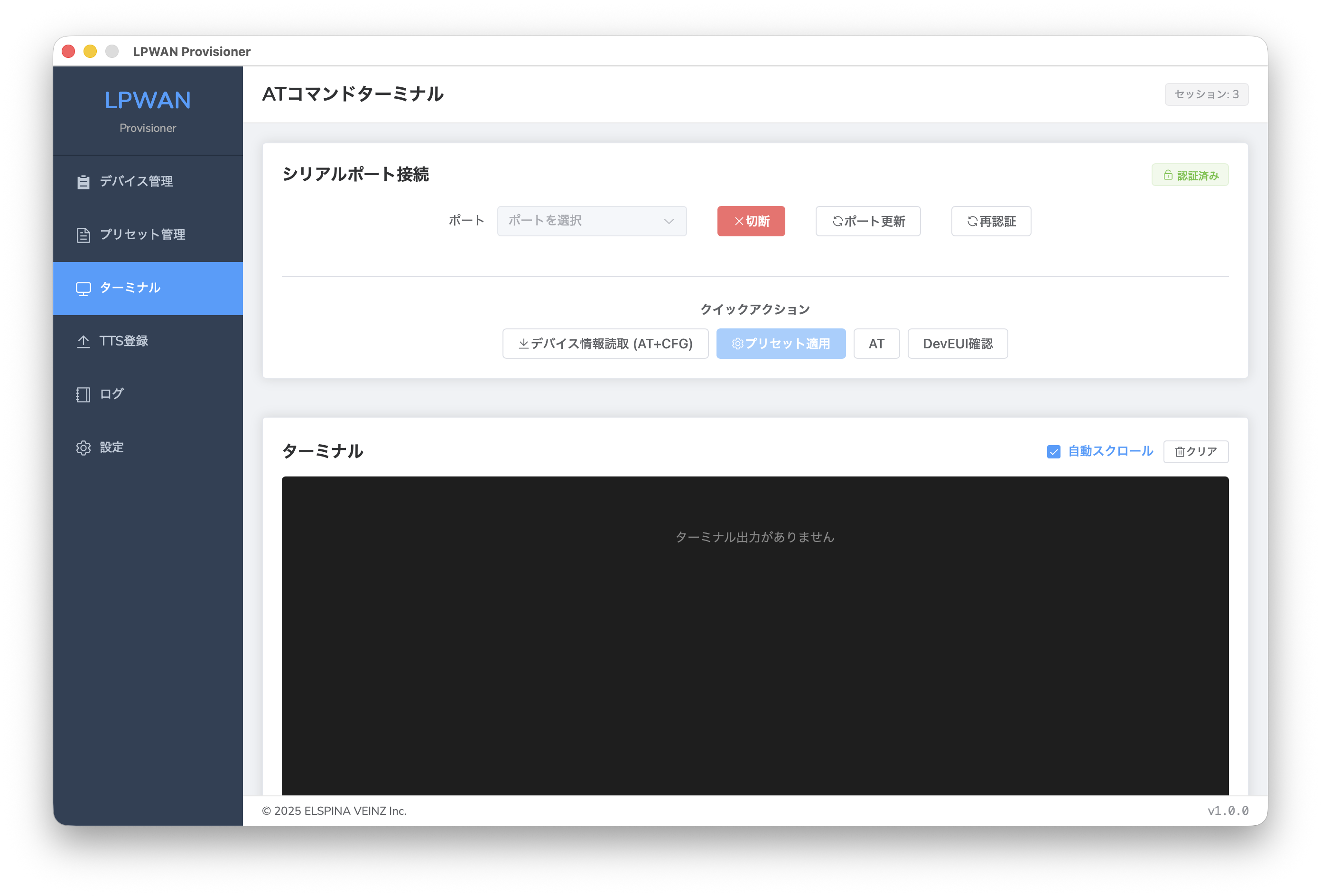The width and height of the screenshot is (1321, 896).
Task: Open the ポートを選択 dropdown
Action: click(591, 221)
